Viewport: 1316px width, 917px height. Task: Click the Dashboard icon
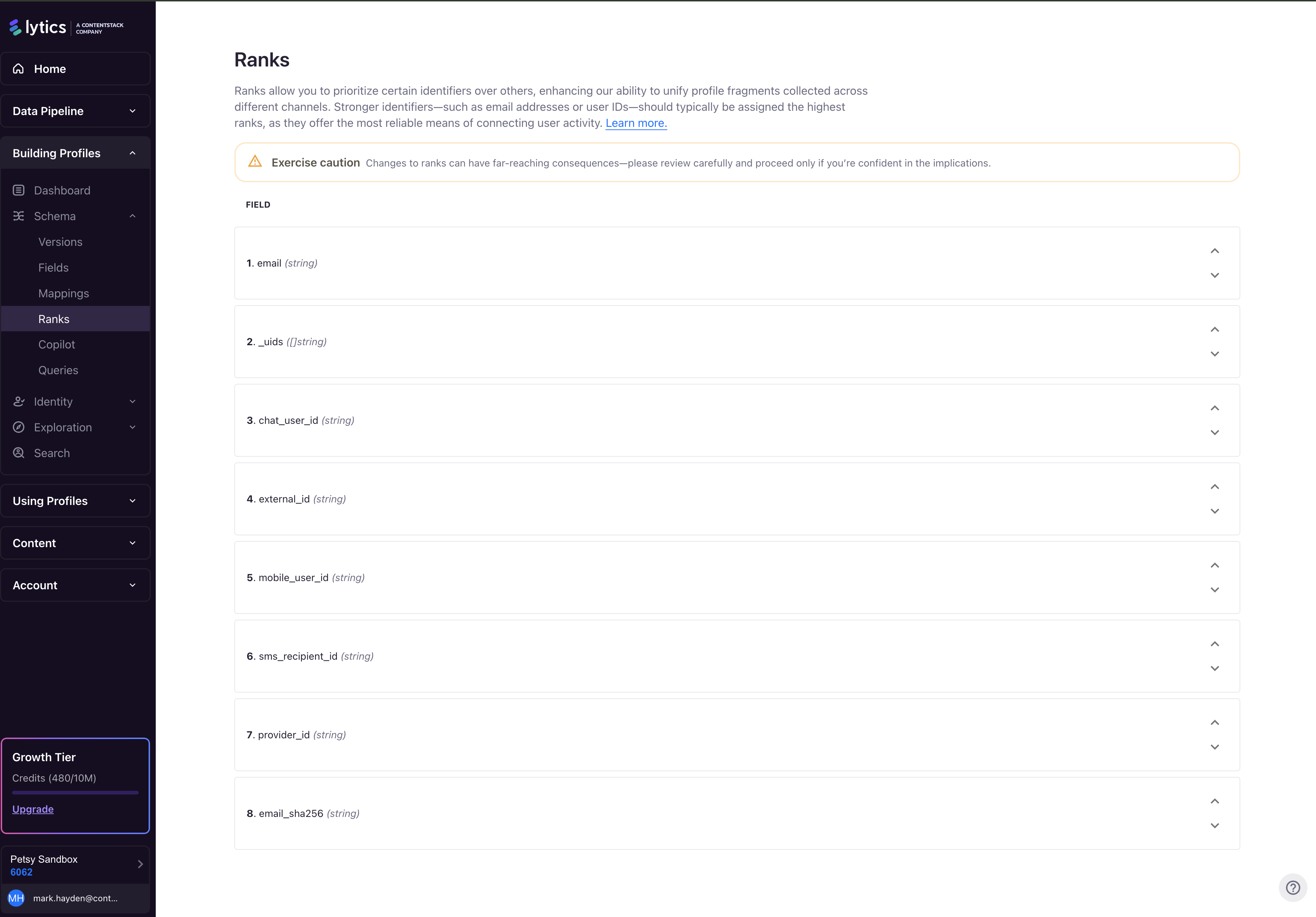click(18, 190)
